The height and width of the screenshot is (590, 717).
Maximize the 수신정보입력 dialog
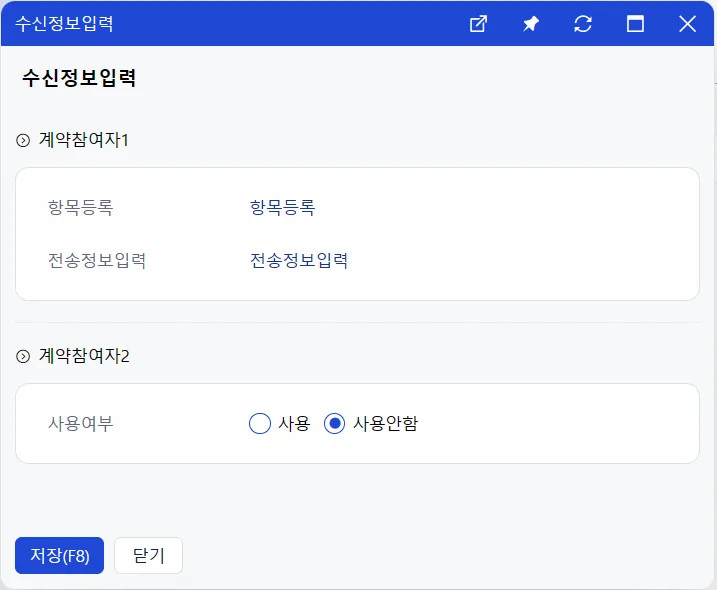click(x=635, y=24)
